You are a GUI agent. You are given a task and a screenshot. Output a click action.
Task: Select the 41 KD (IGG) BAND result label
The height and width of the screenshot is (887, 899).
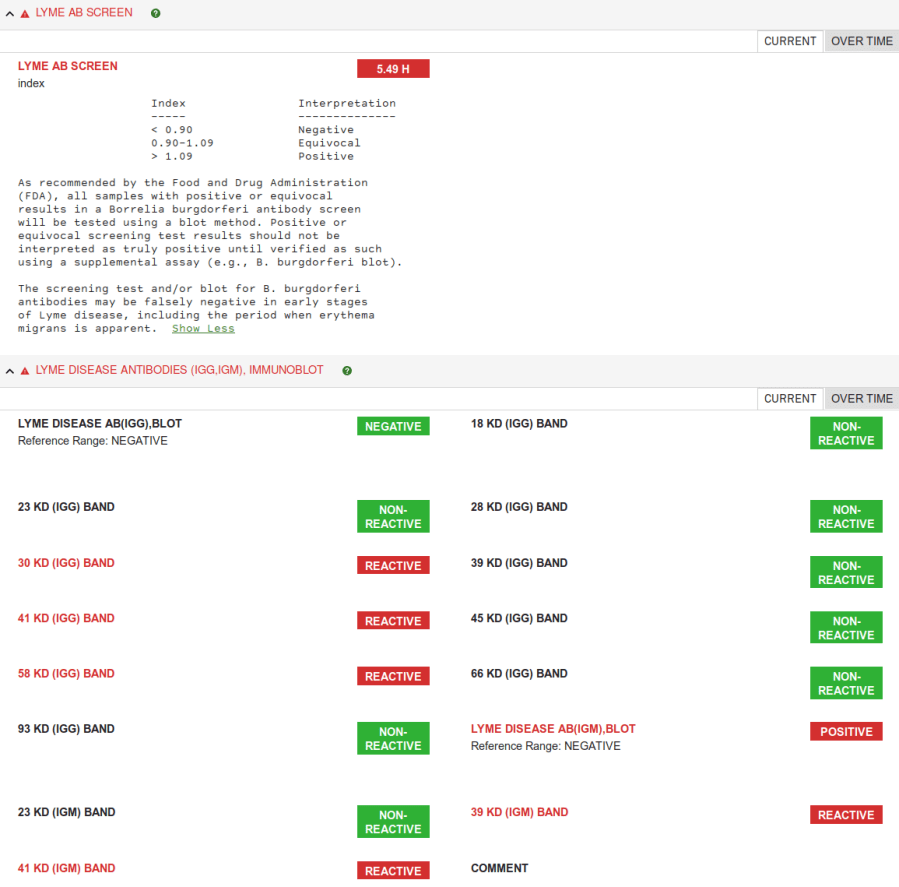[66, 619]
